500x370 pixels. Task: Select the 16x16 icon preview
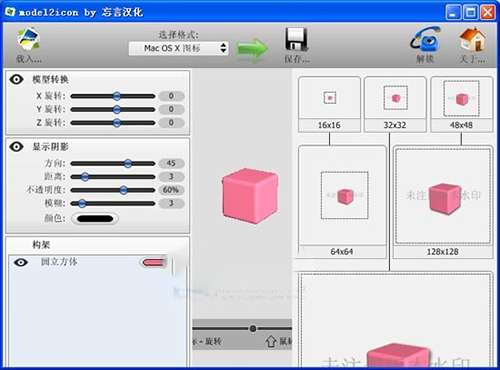click(329, 104)
